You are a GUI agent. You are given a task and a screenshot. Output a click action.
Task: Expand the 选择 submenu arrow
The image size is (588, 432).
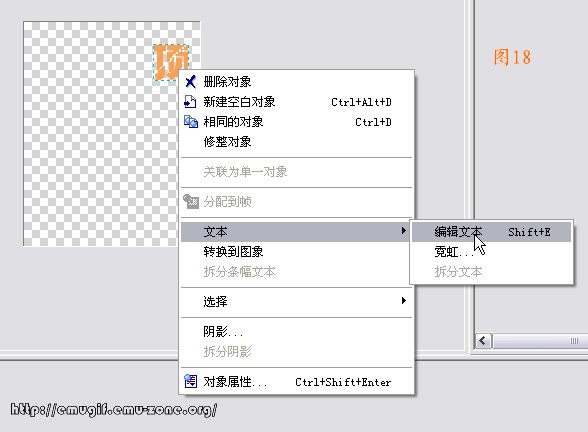click(404, 300)
